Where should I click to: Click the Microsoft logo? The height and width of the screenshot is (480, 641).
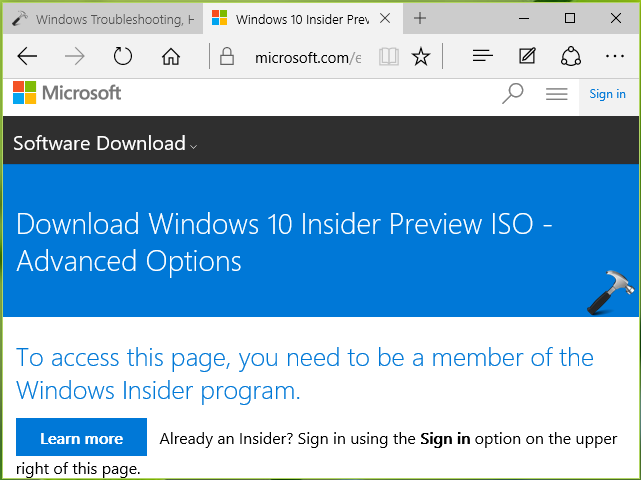coord(67,93)
